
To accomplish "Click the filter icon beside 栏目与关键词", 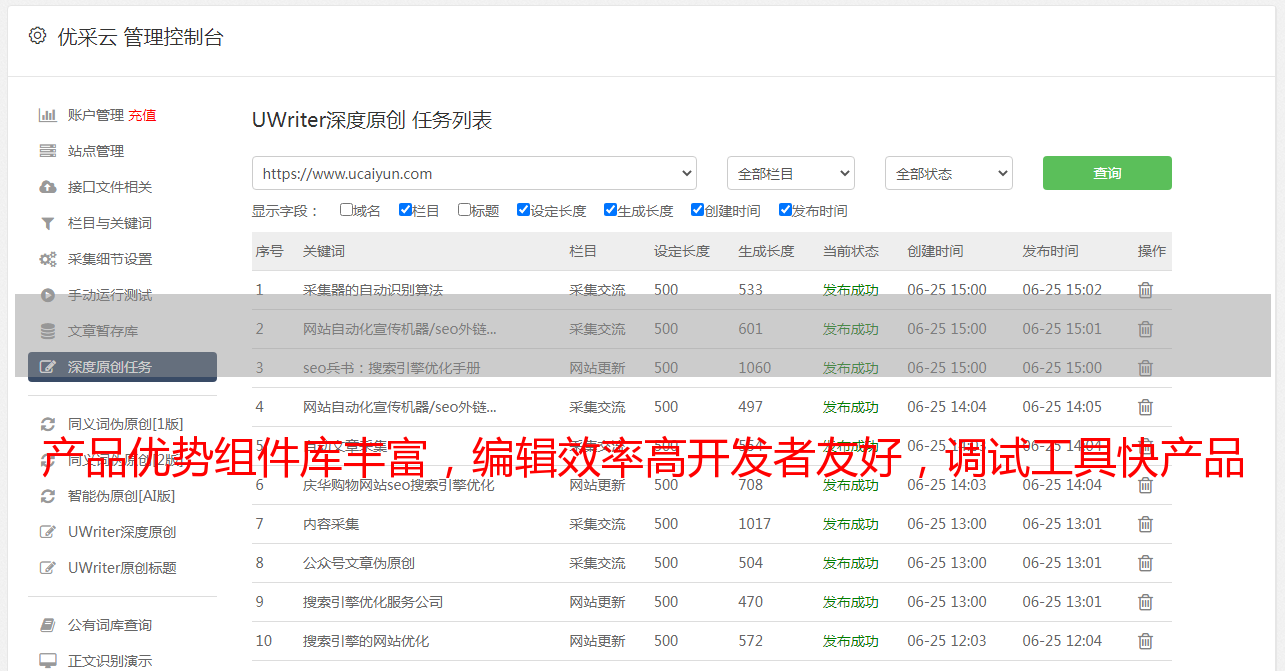I will (47, 223).
